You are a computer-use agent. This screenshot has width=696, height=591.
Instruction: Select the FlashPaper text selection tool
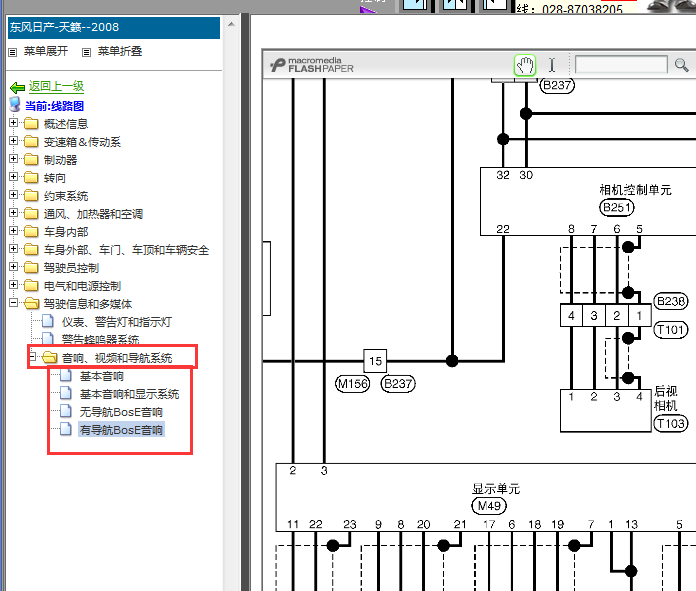pos(552,65)
